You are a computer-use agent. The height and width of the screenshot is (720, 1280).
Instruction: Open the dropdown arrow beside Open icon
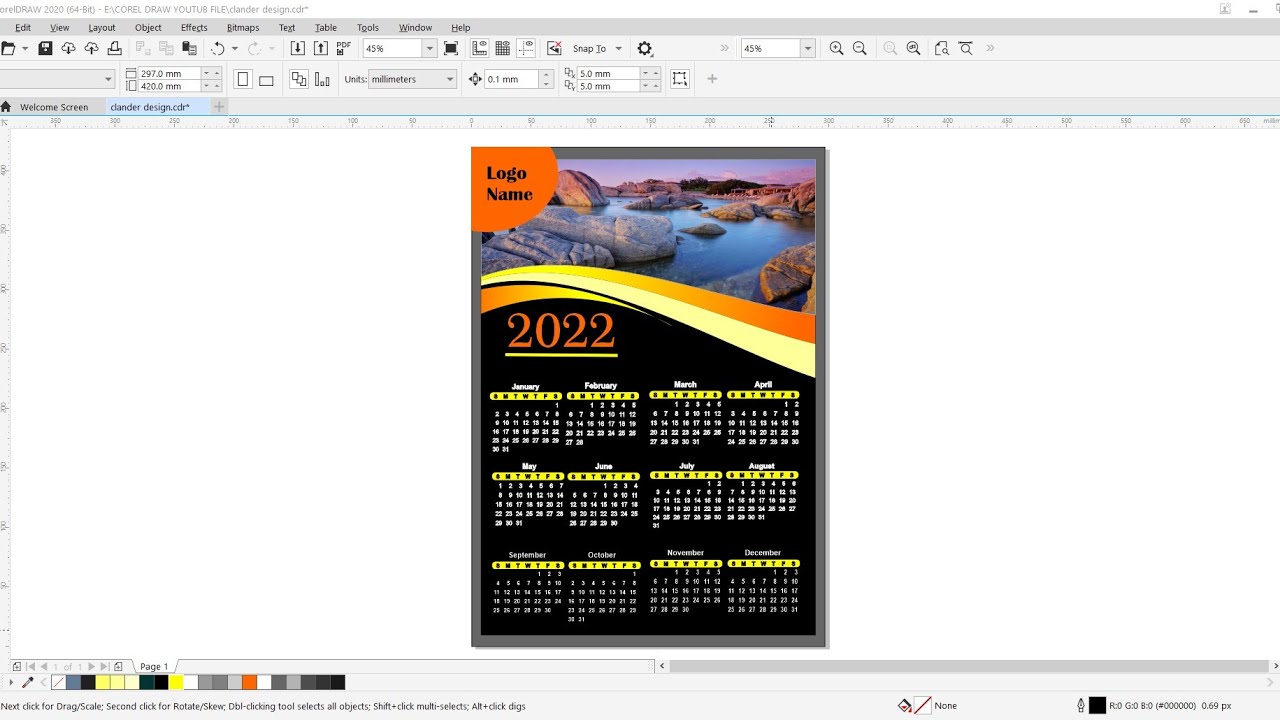[x=23, y=48]
